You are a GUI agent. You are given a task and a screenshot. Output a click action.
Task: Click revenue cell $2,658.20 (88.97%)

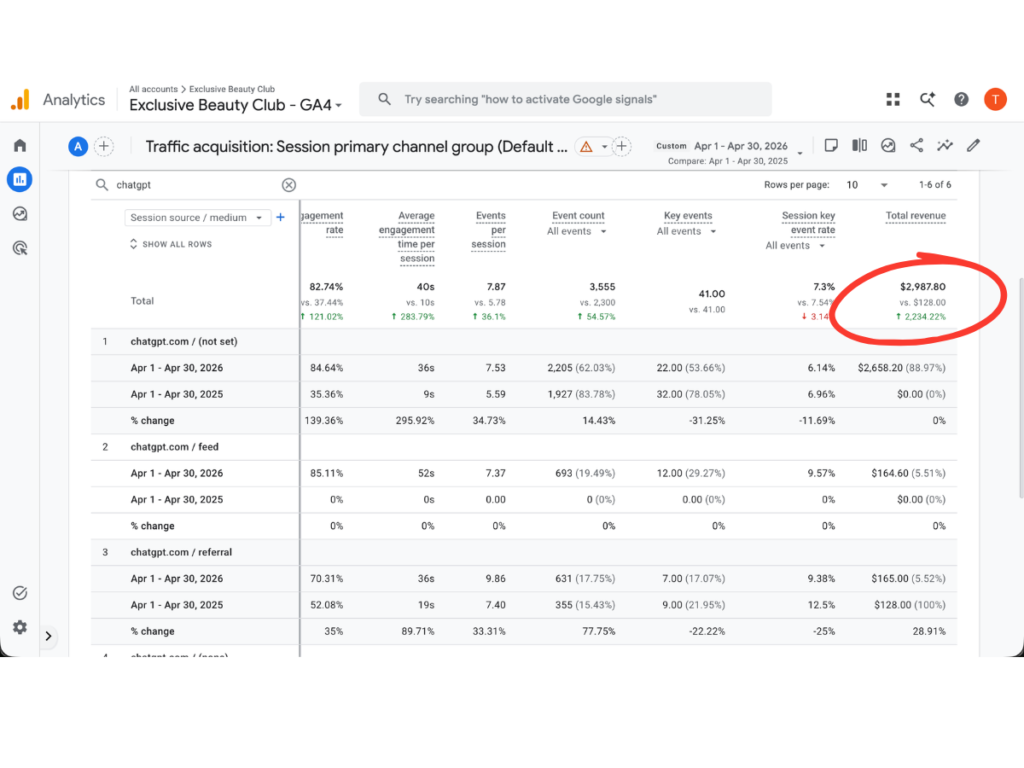[902, 368]
